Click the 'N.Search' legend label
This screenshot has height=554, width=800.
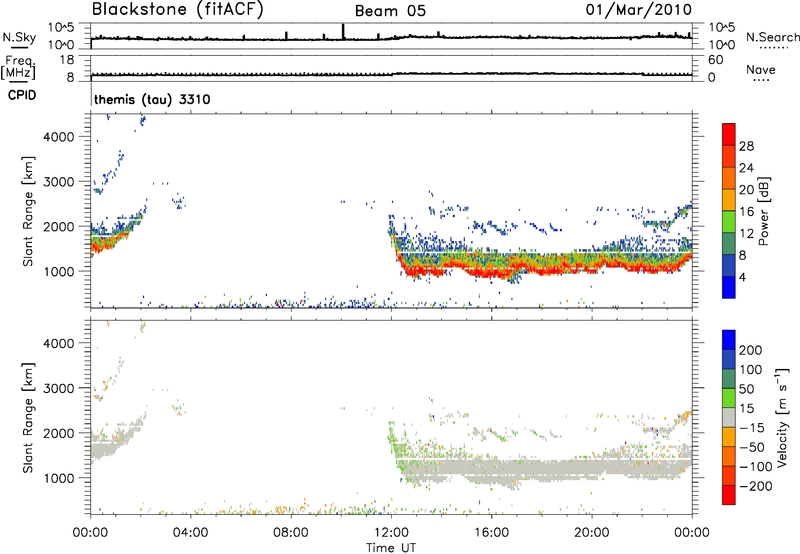pos(772,37)
